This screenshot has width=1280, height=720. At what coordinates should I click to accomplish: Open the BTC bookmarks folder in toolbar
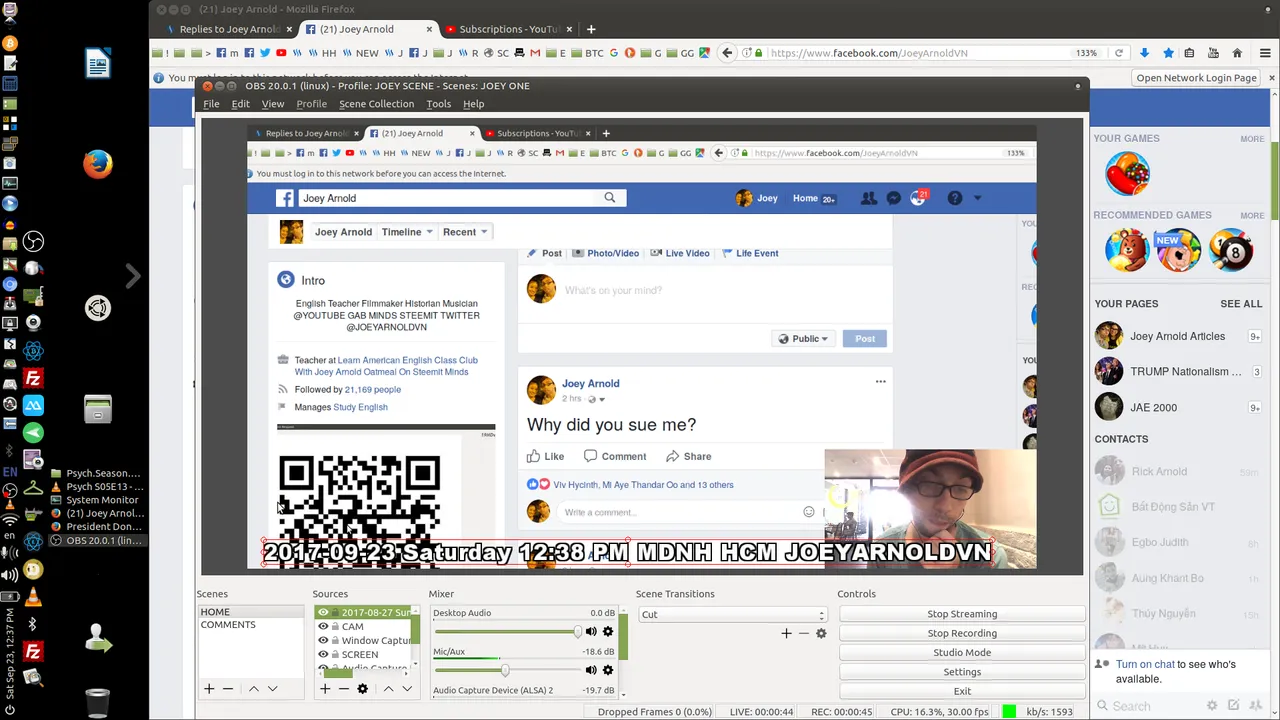(x=588, y=53)
